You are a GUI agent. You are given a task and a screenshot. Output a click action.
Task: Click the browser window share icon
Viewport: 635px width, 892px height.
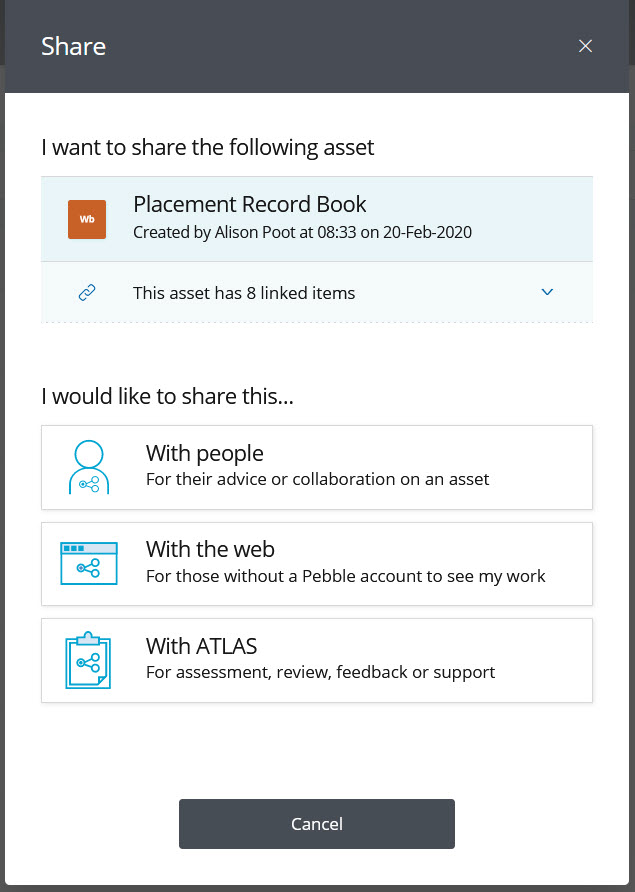(x=89, y=564)
